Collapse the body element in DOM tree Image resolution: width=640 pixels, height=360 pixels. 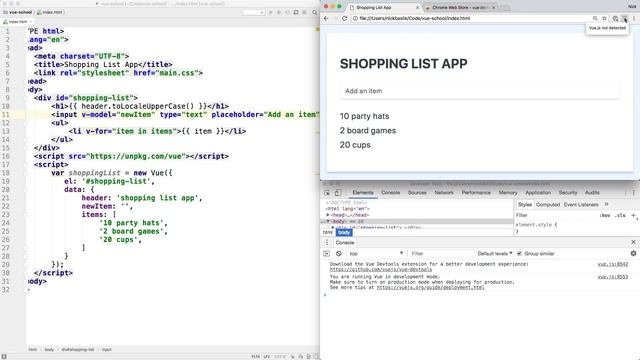pyautogui.click(x=328, y=221)
